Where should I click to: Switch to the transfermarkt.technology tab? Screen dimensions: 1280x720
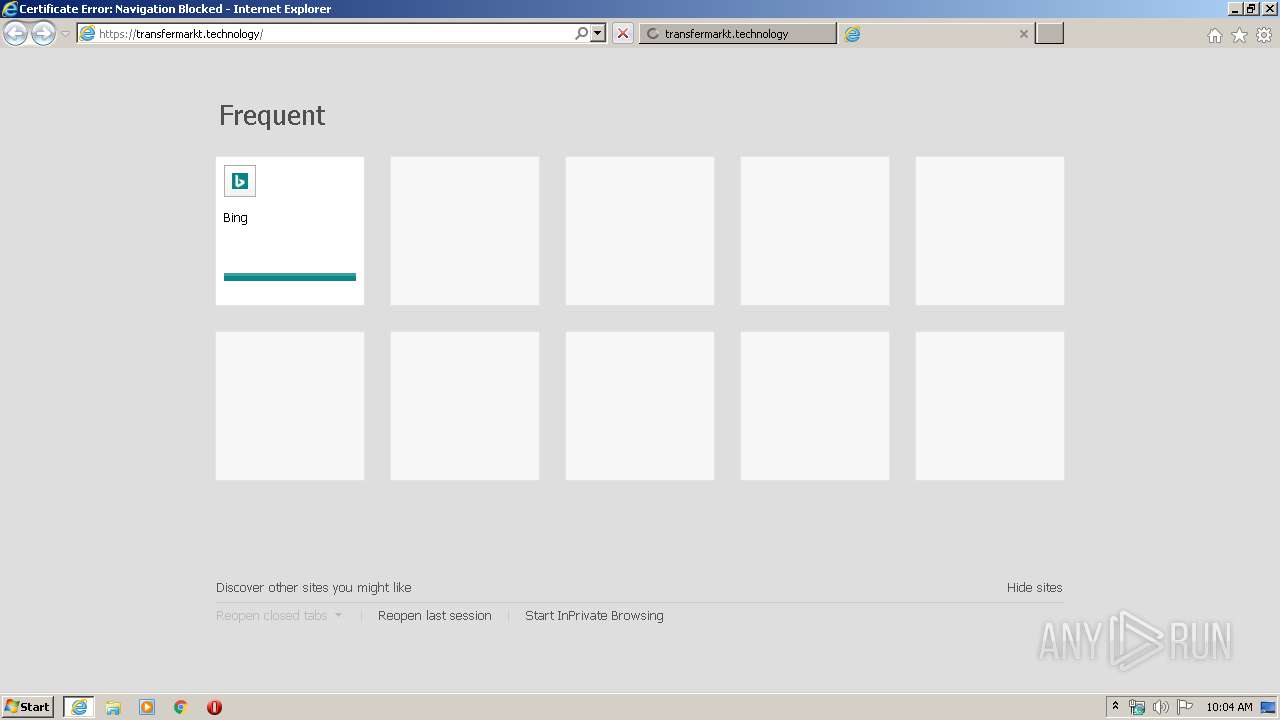(737, 34)
